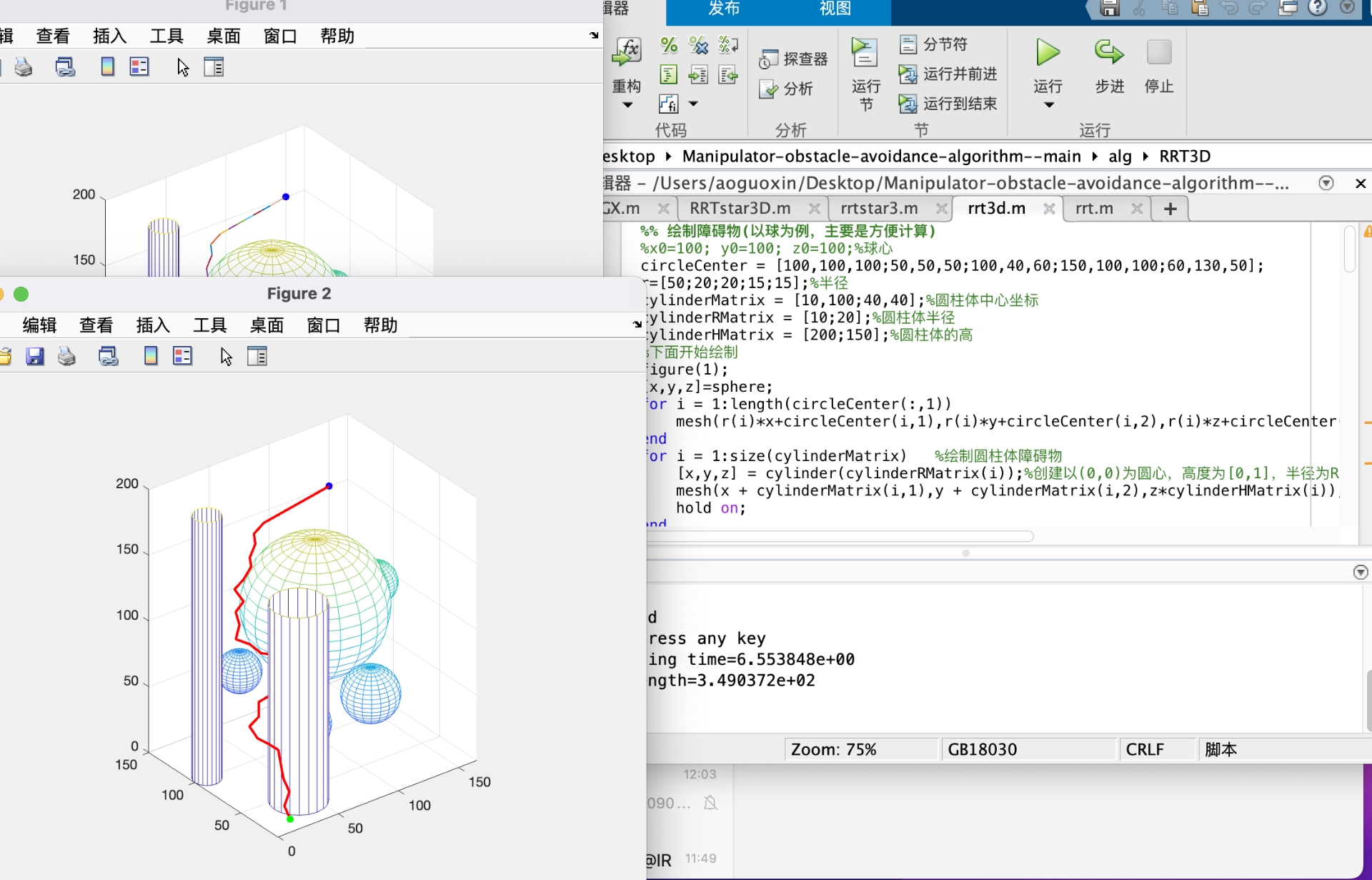
Task: Click the plus button to add new editor tab
Action: click(x=1170, y=209)
